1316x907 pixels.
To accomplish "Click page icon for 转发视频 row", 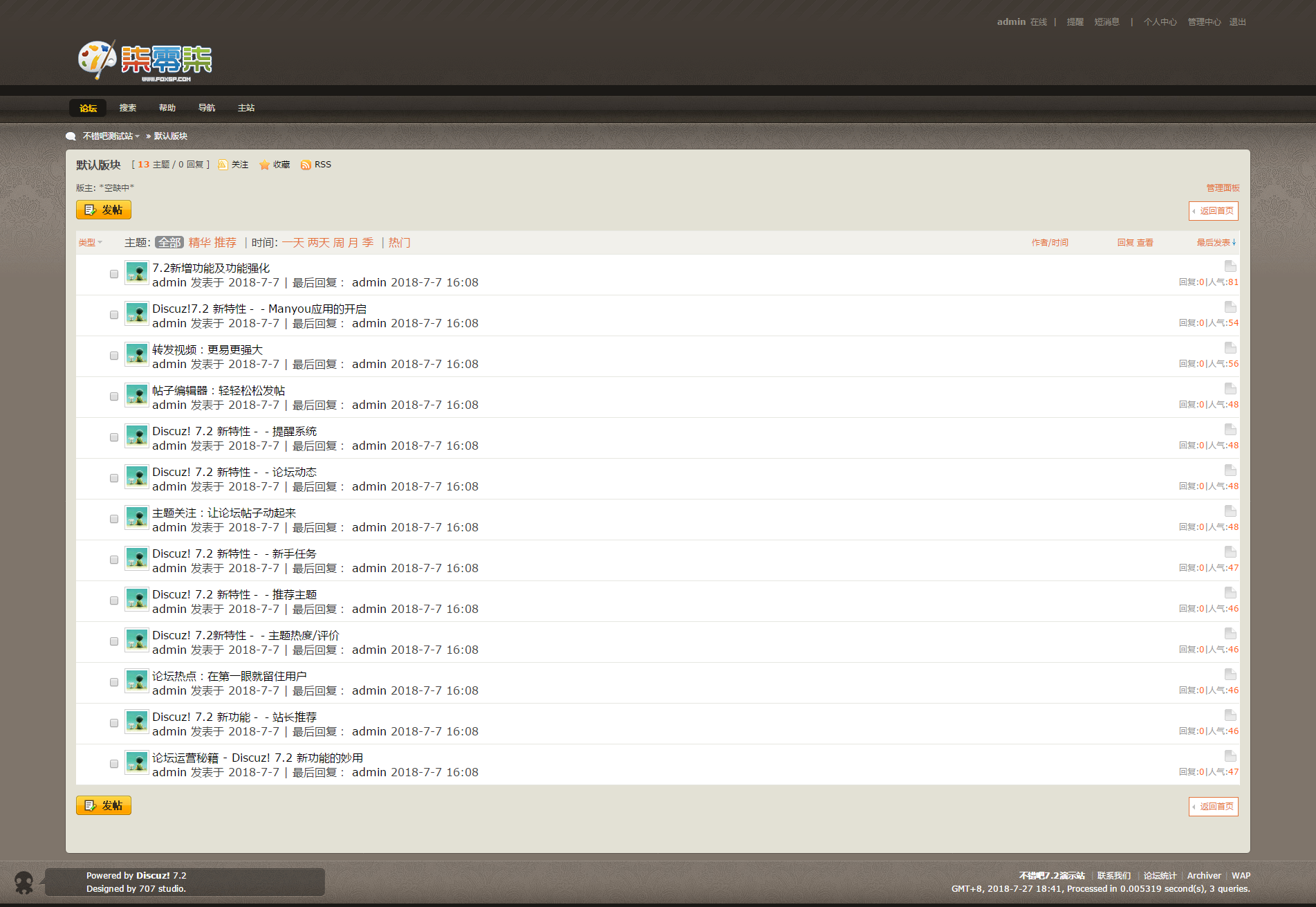I will coord(1230,348).
